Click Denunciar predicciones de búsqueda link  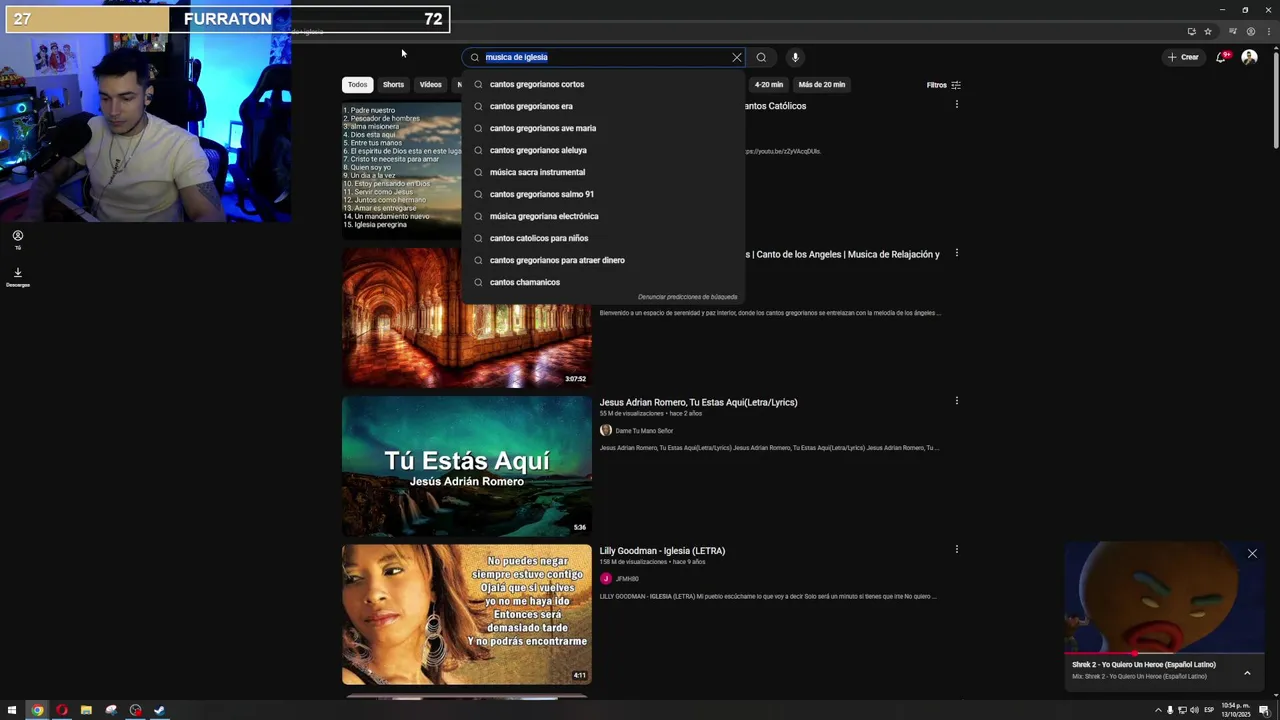click(687, 297)
